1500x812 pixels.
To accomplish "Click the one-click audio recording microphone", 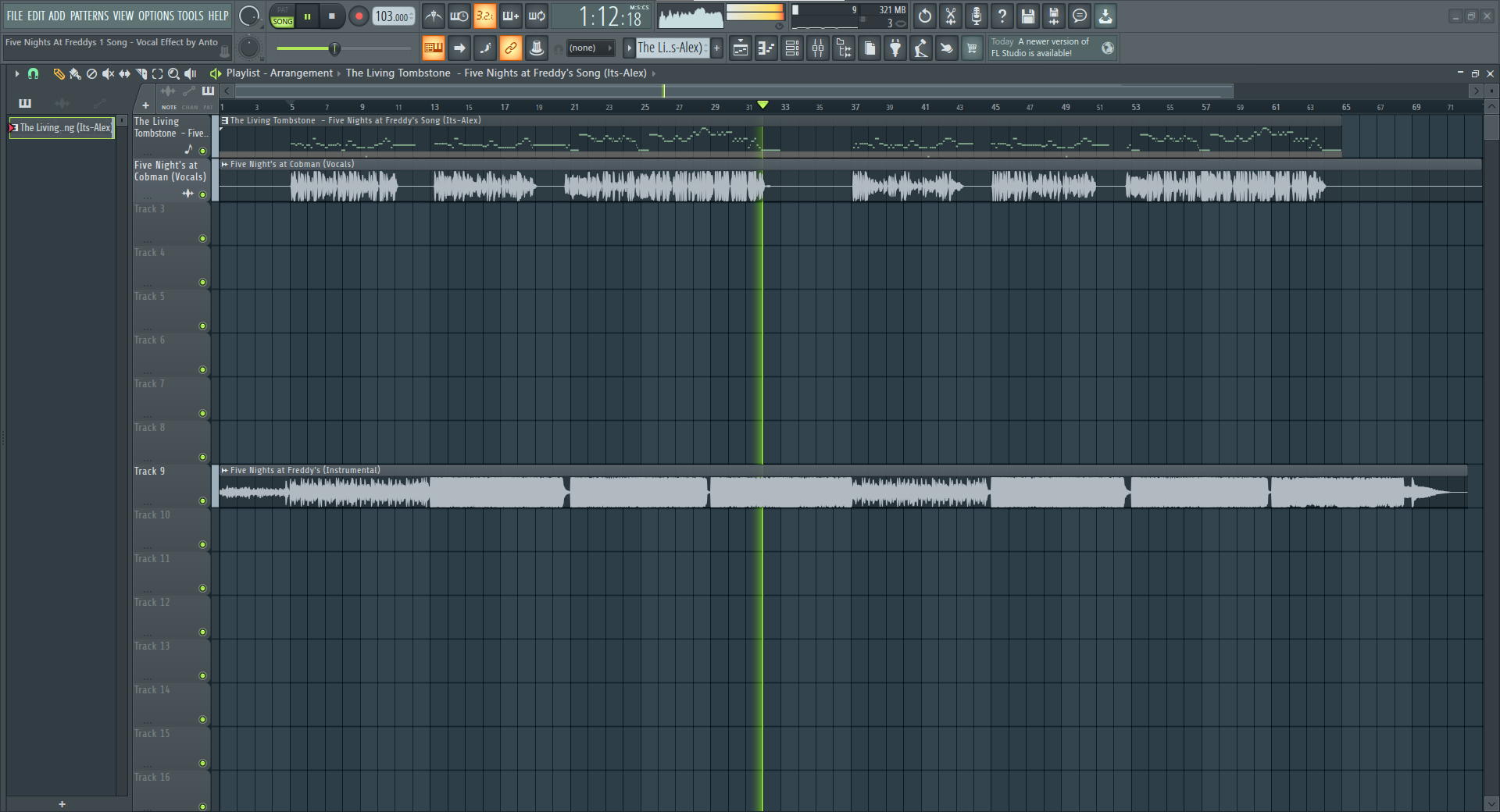I will point(977,16).
